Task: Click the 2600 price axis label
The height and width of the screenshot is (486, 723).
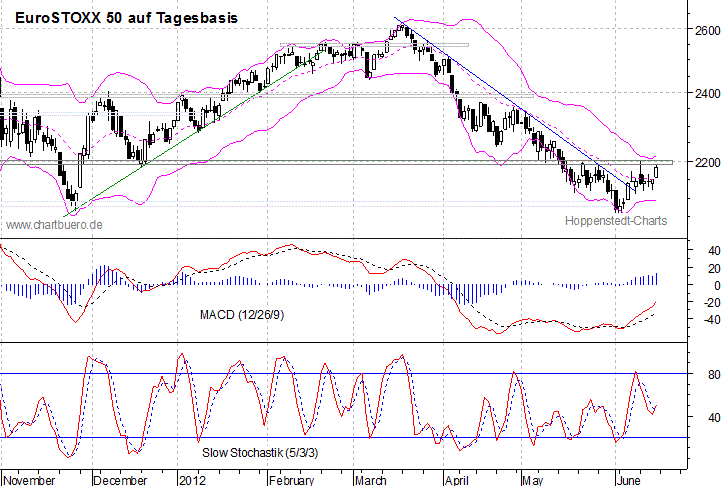Action: 707,30
